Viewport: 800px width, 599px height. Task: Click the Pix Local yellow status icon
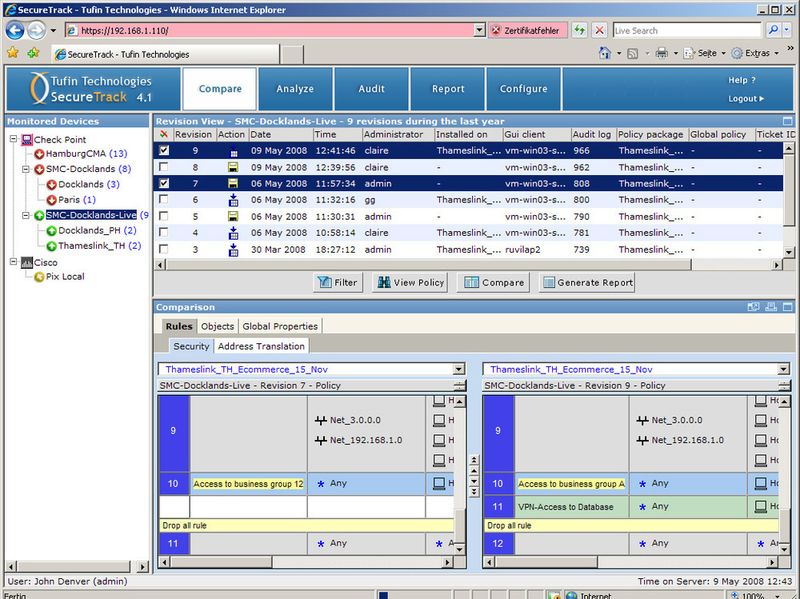(39, 277)
